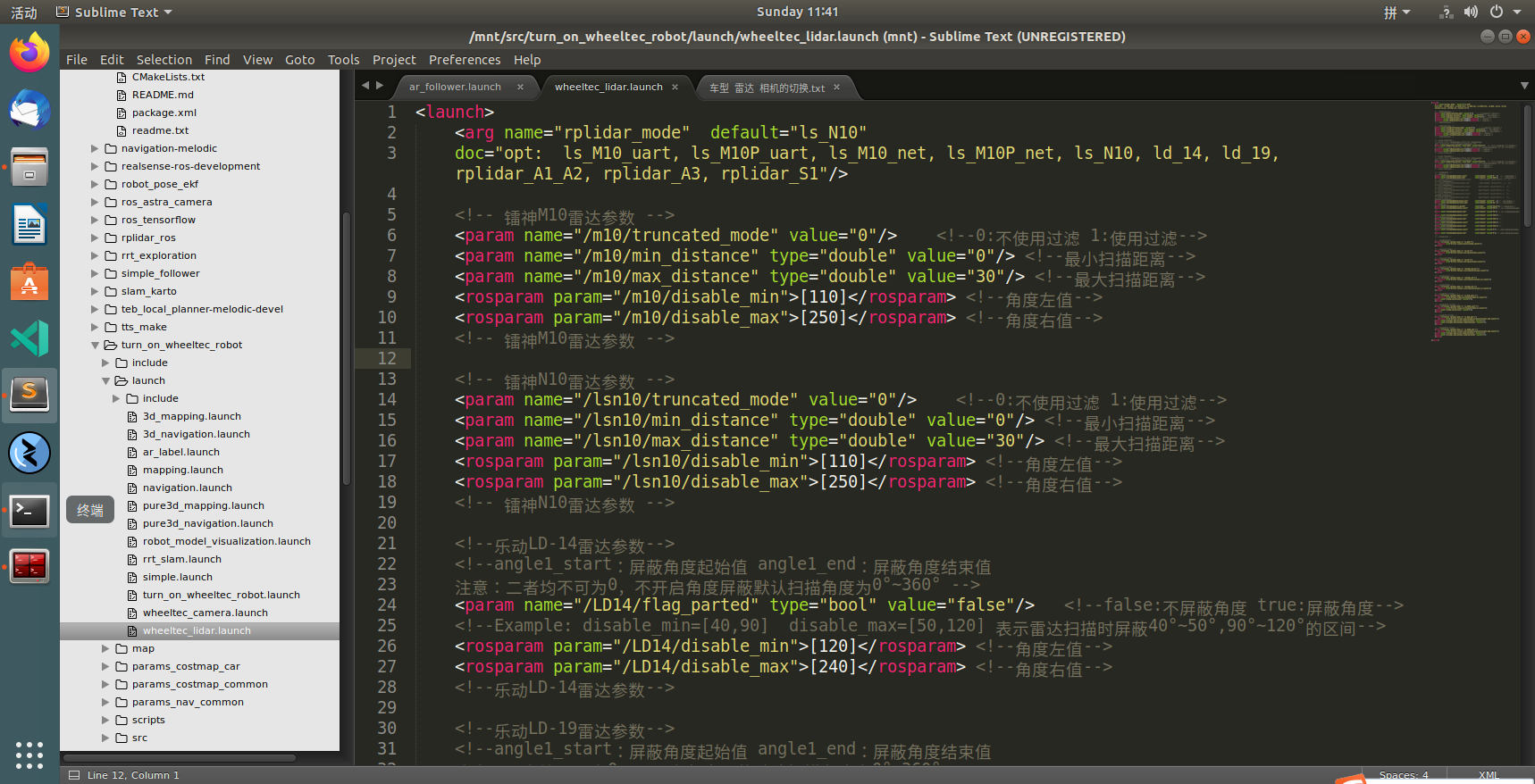Viewport: 1535px width, 784px height.
Task: Launch Thunderbird mail from the dock
Action: tap(29, 110)
